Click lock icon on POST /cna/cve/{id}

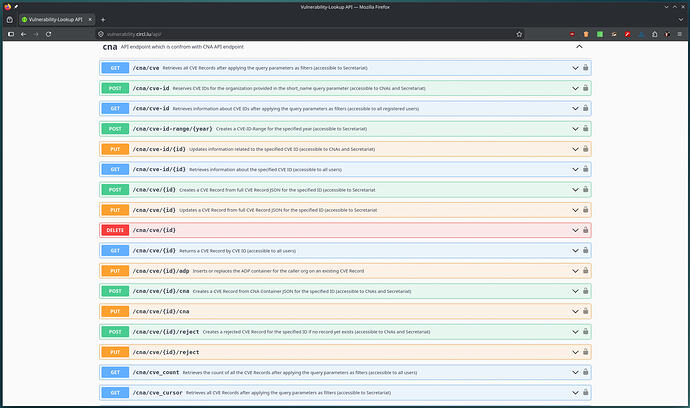pos(585,189)
